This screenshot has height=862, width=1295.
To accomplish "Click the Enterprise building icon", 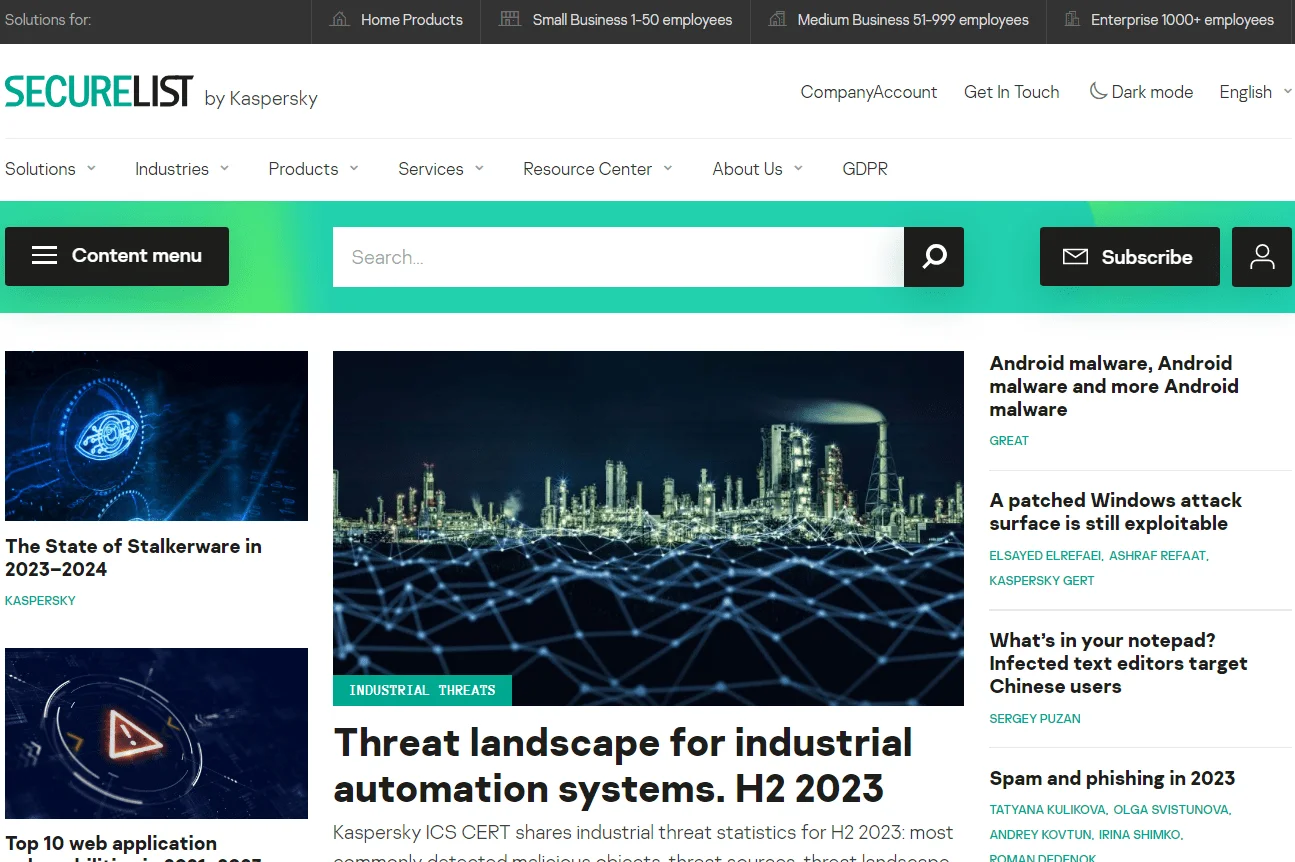I will click(1073, 20).
